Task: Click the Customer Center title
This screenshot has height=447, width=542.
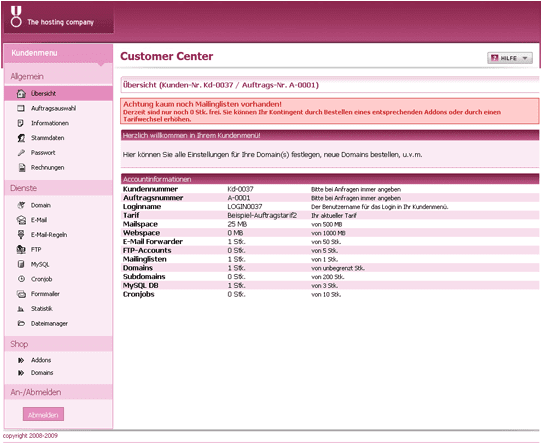Action: [167, 56]
